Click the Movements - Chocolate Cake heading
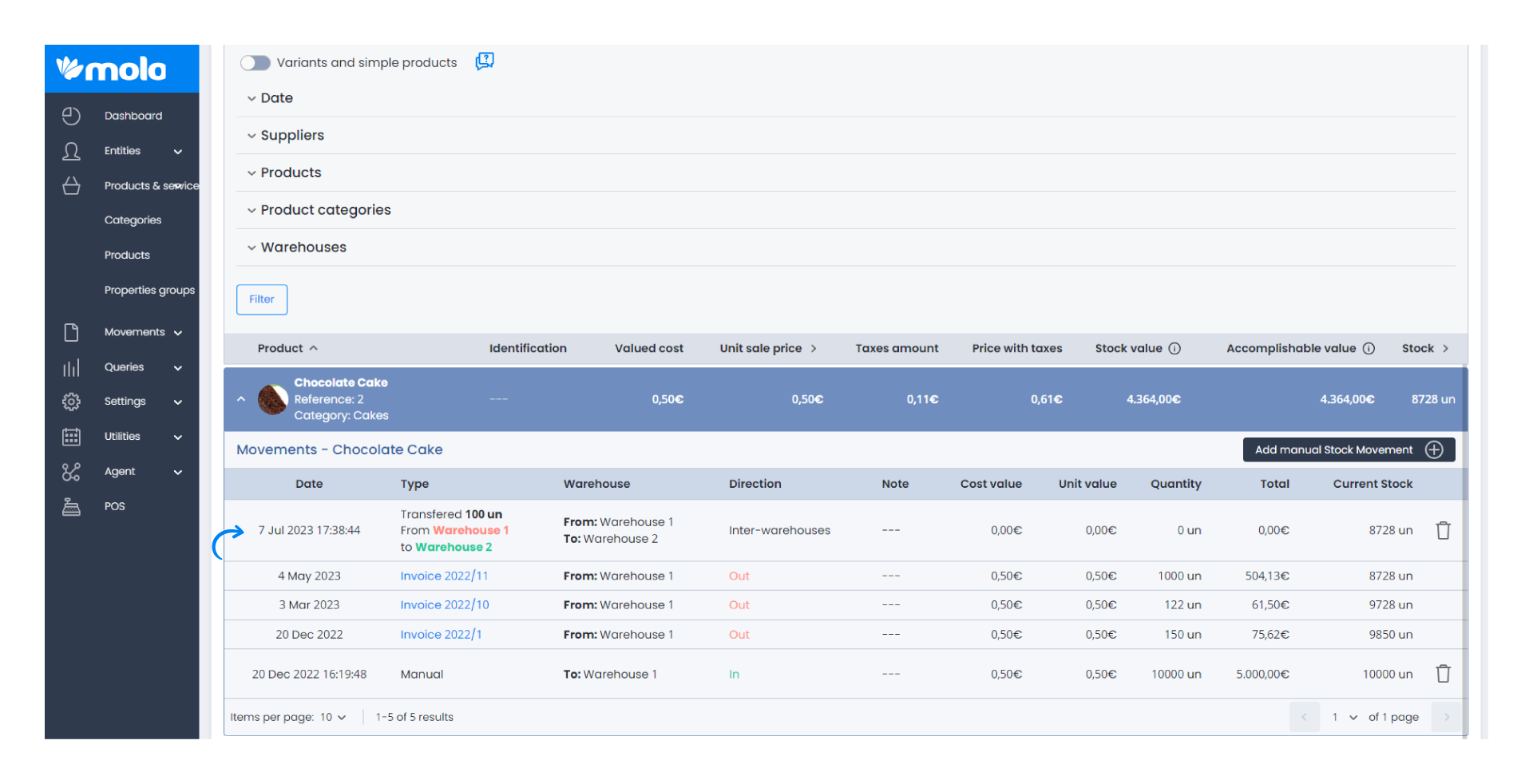Viewport: 1533px width, 784px height. click(339, 449)
